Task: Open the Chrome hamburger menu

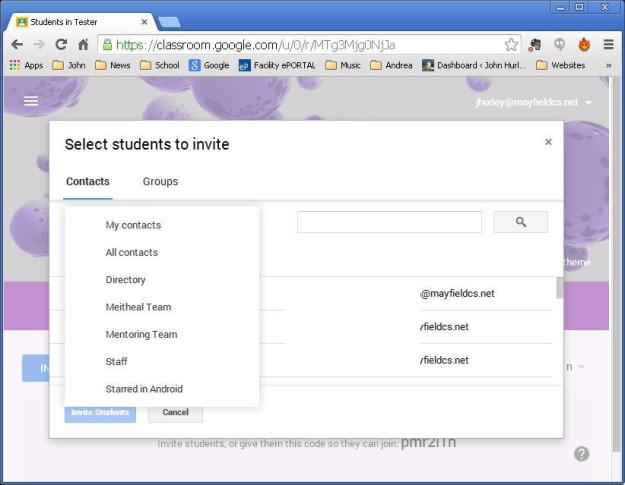Action: point(608,44)
